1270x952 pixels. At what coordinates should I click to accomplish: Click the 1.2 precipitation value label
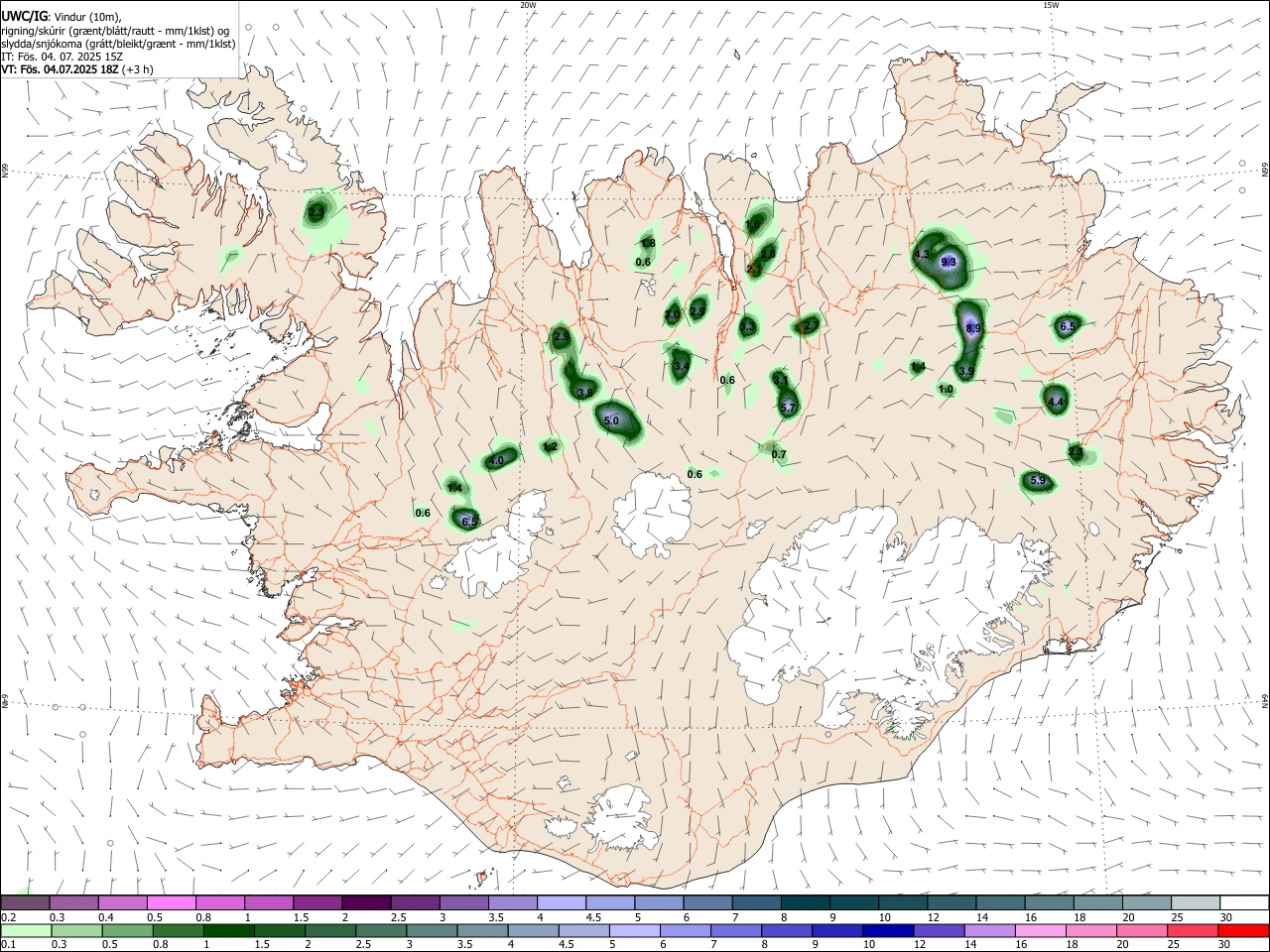click(x=551, y=447)
